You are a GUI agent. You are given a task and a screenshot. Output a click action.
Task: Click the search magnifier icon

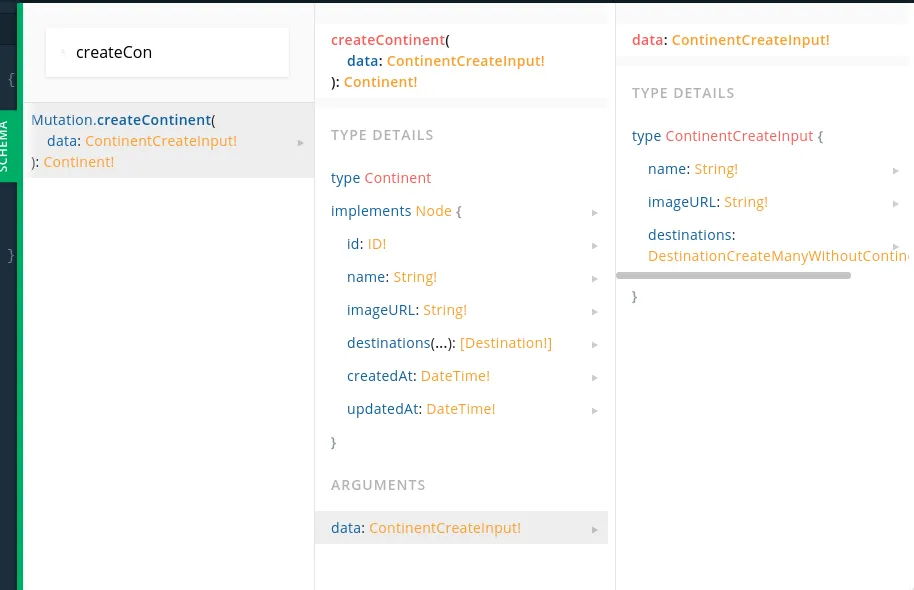(x=63, y=51)
